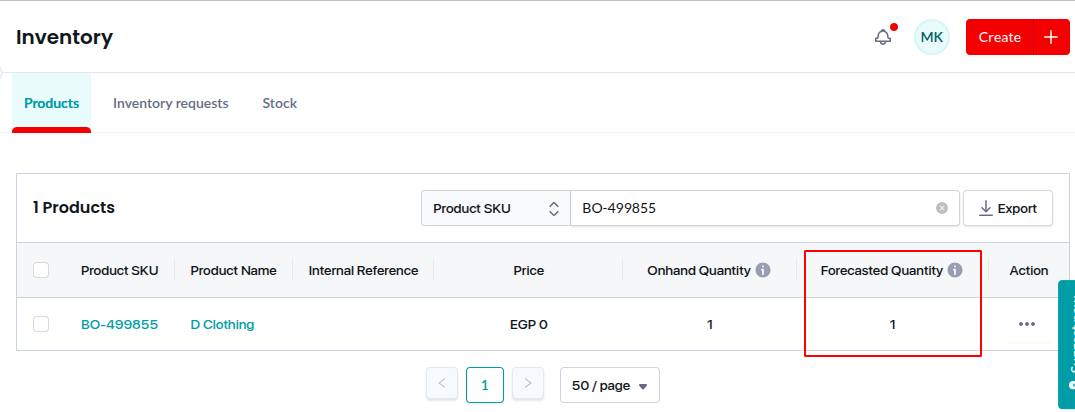Image resolution: width=1075 pixels, height=412 pixels.
Task: Open the BO-499855 SKU link
Action: 119,324
